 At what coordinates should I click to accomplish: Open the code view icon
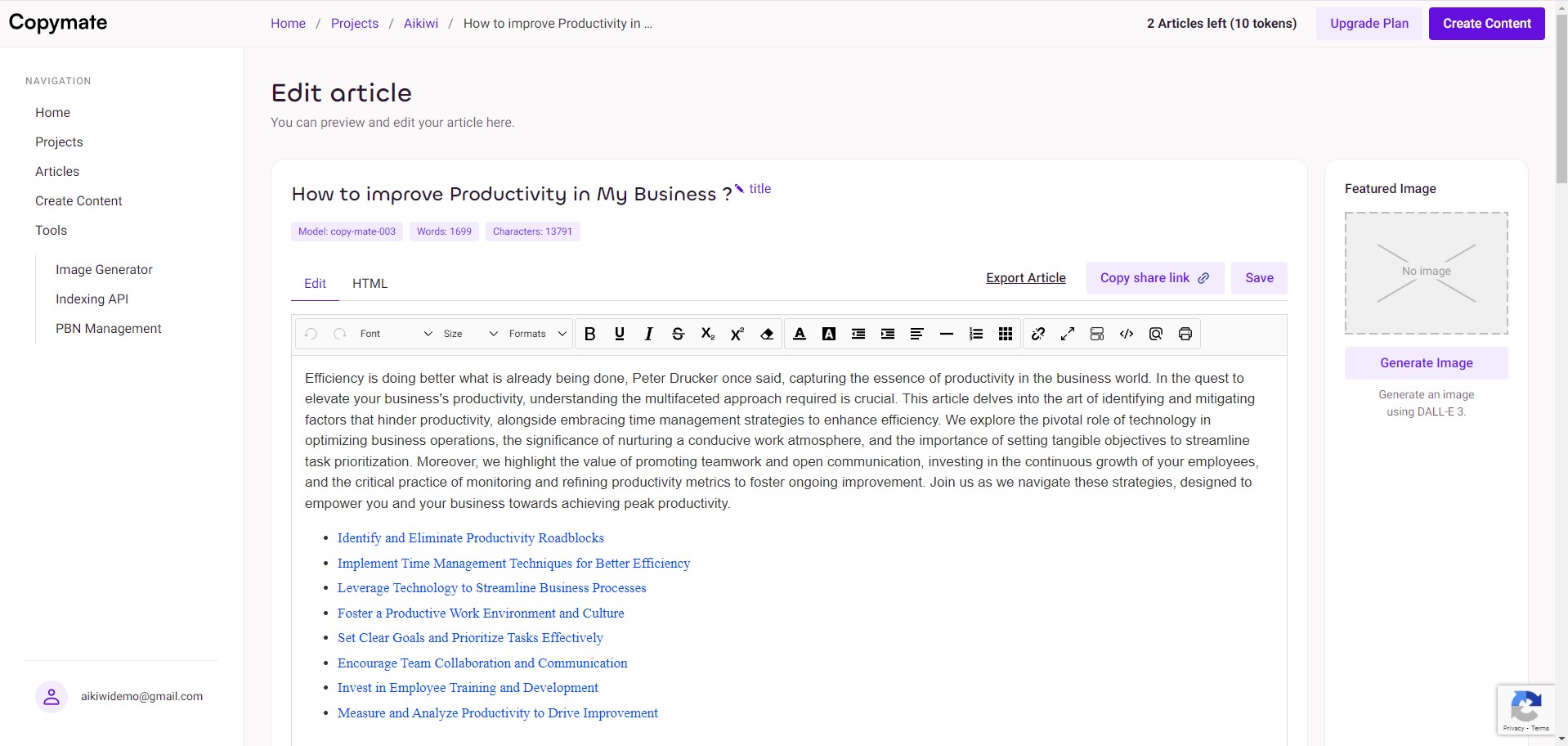[1127, 334]
